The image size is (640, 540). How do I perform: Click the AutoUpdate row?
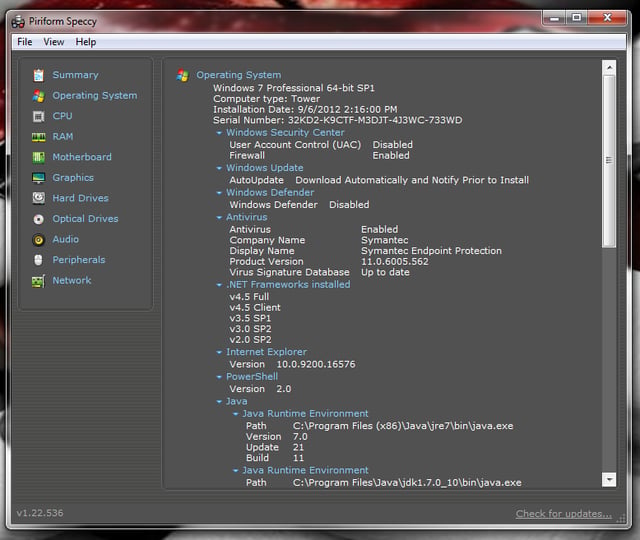379,180
